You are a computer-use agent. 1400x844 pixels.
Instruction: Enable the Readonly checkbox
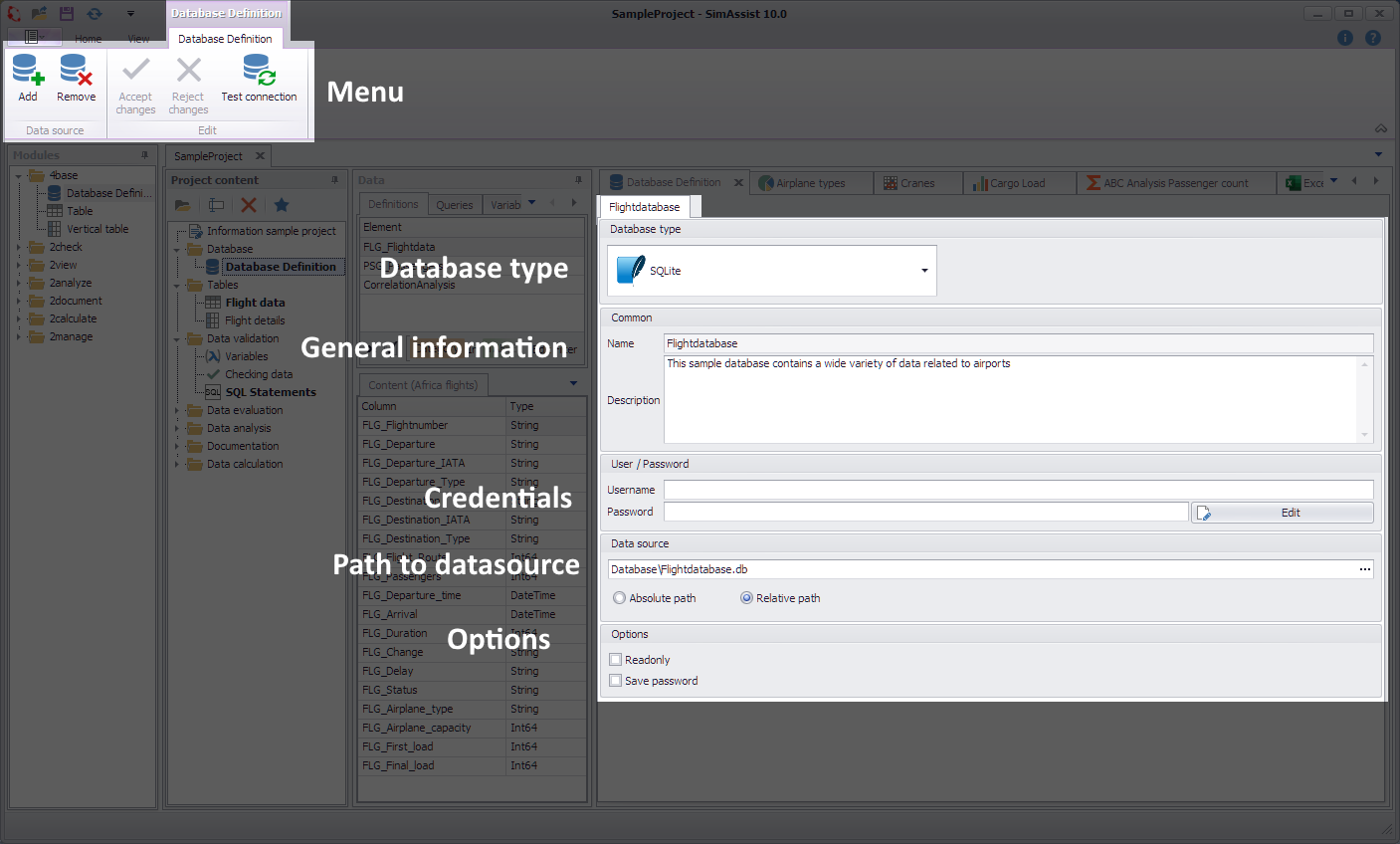(x=616, y=660)
